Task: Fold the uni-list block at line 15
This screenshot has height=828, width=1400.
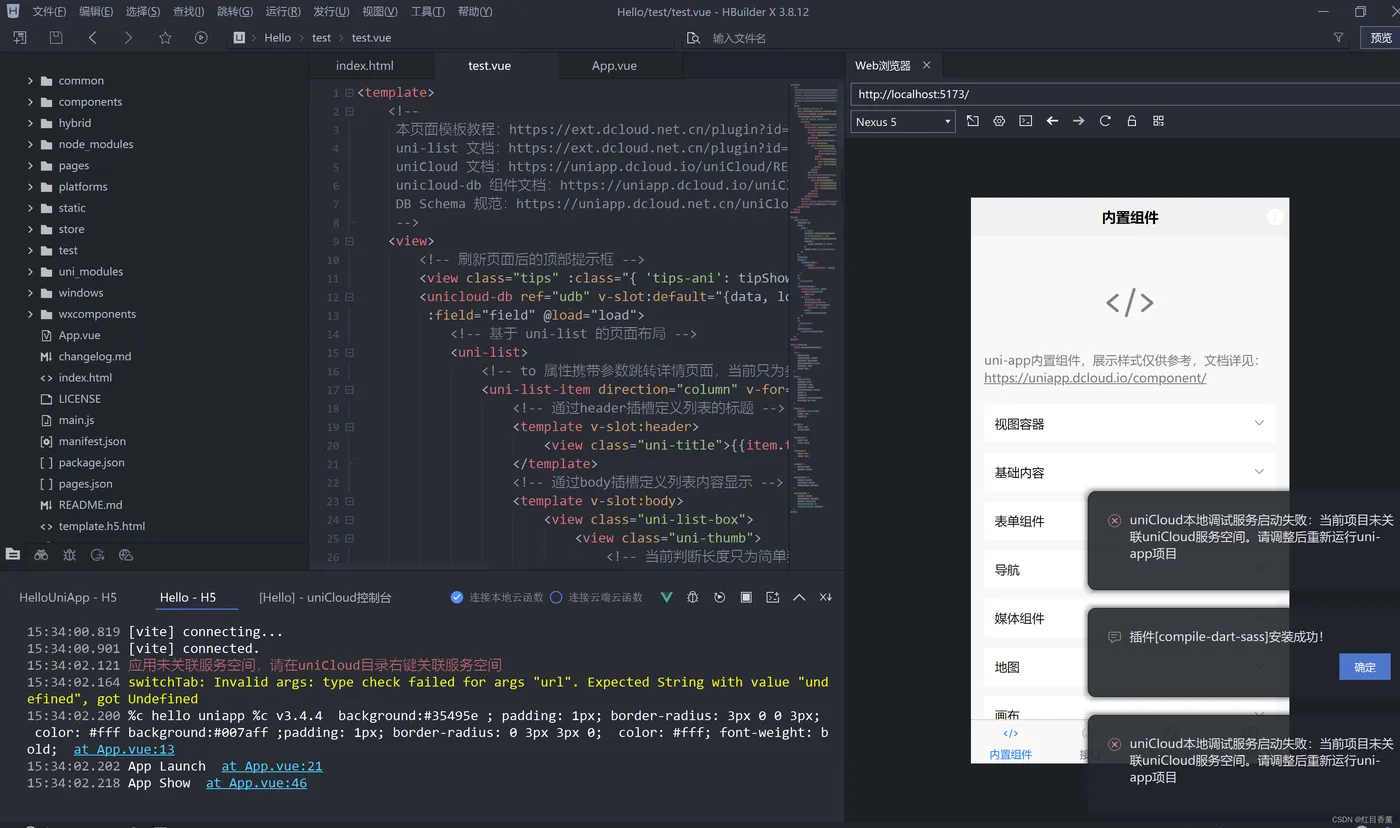Action: pos(349,353)
